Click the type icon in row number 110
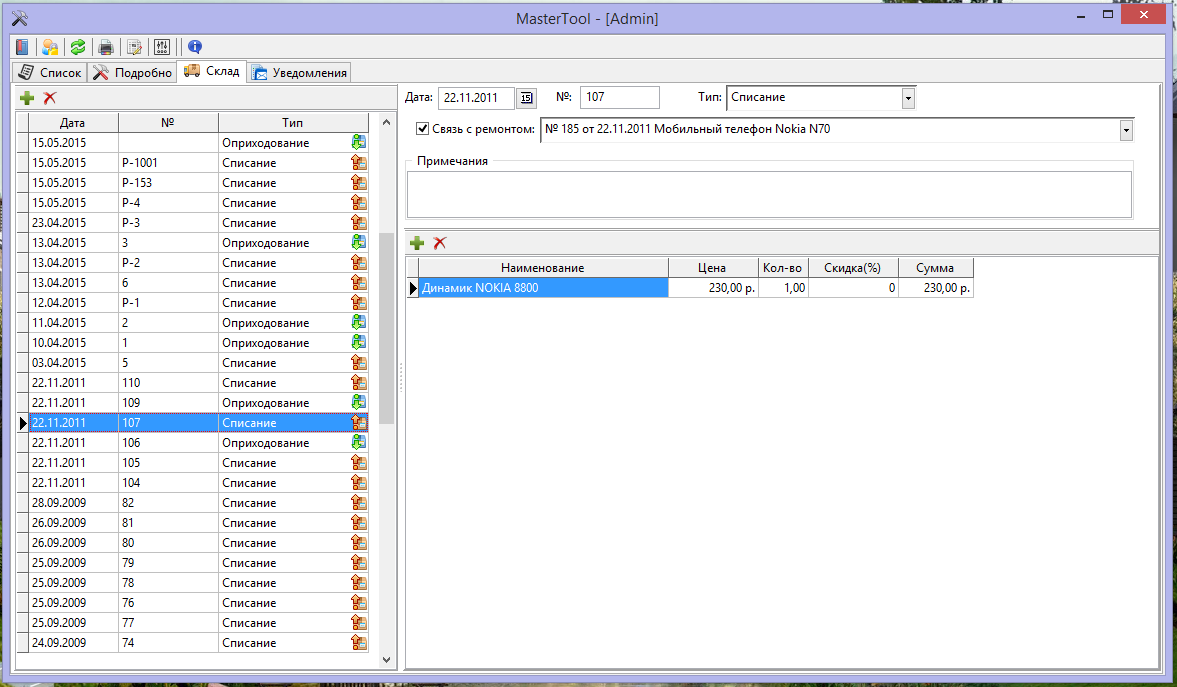 359,382
